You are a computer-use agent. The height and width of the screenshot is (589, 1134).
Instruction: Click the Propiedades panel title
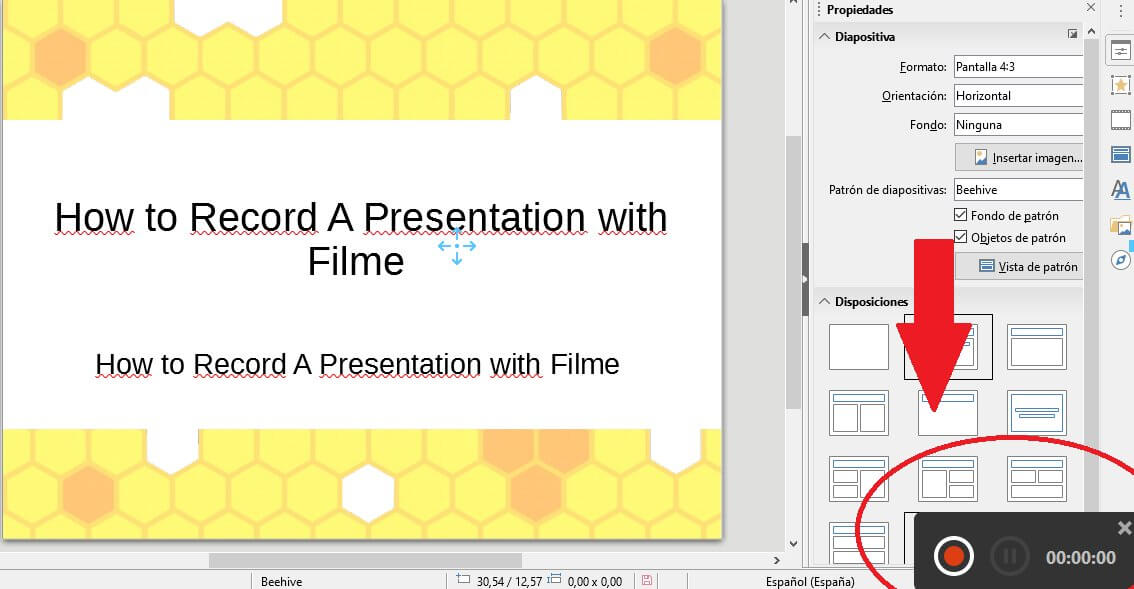coord(860,9)
